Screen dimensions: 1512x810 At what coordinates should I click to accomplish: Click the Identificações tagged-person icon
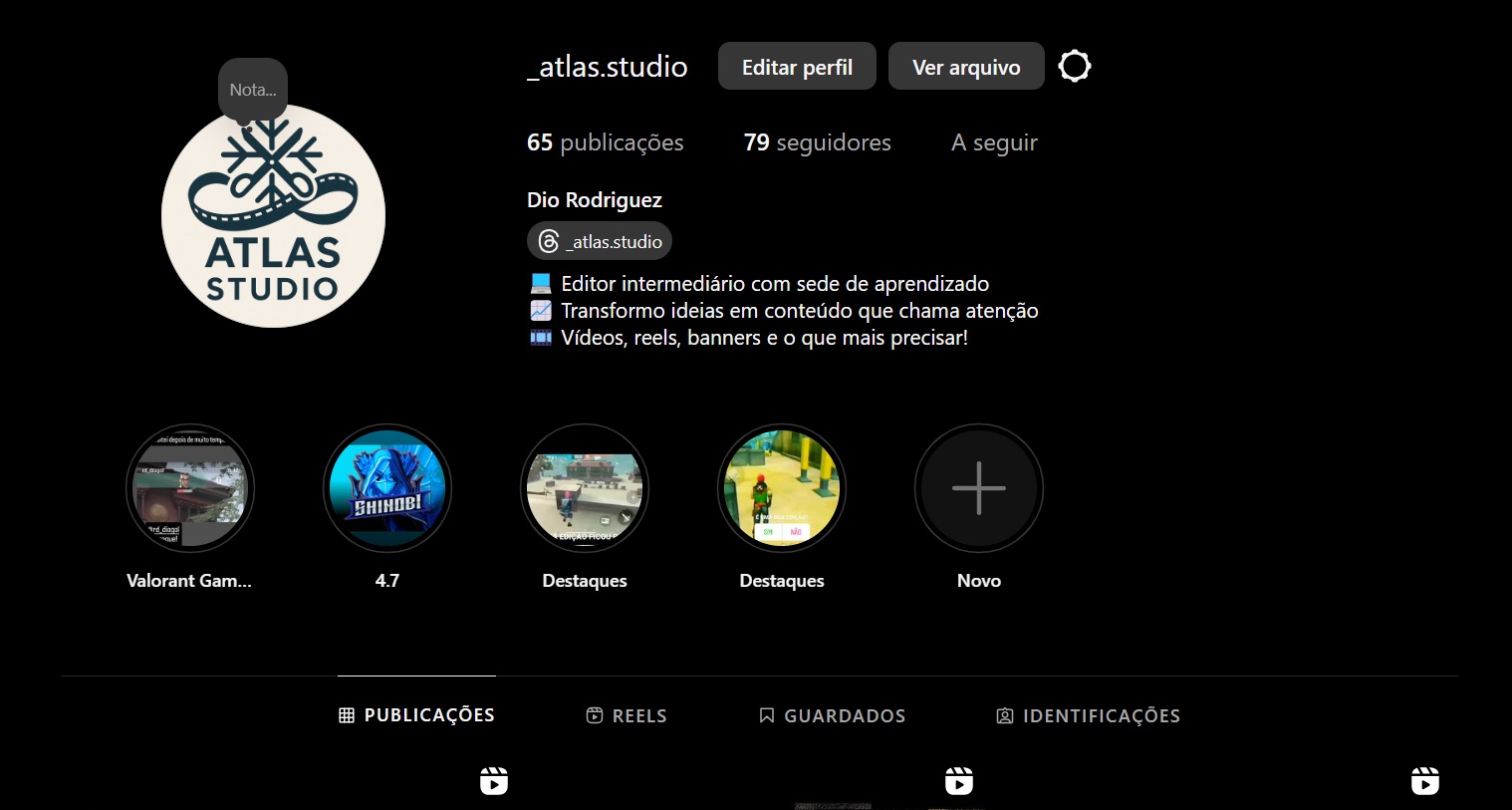(x=1005, y=715)
